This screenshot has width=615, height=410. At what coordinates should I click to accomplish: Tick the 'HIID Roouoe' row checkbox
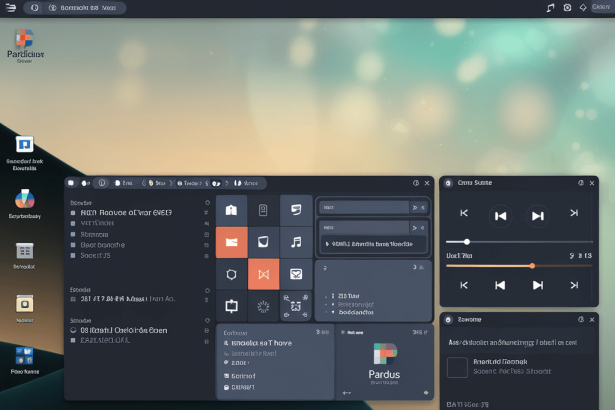click(x=73, y=213)
